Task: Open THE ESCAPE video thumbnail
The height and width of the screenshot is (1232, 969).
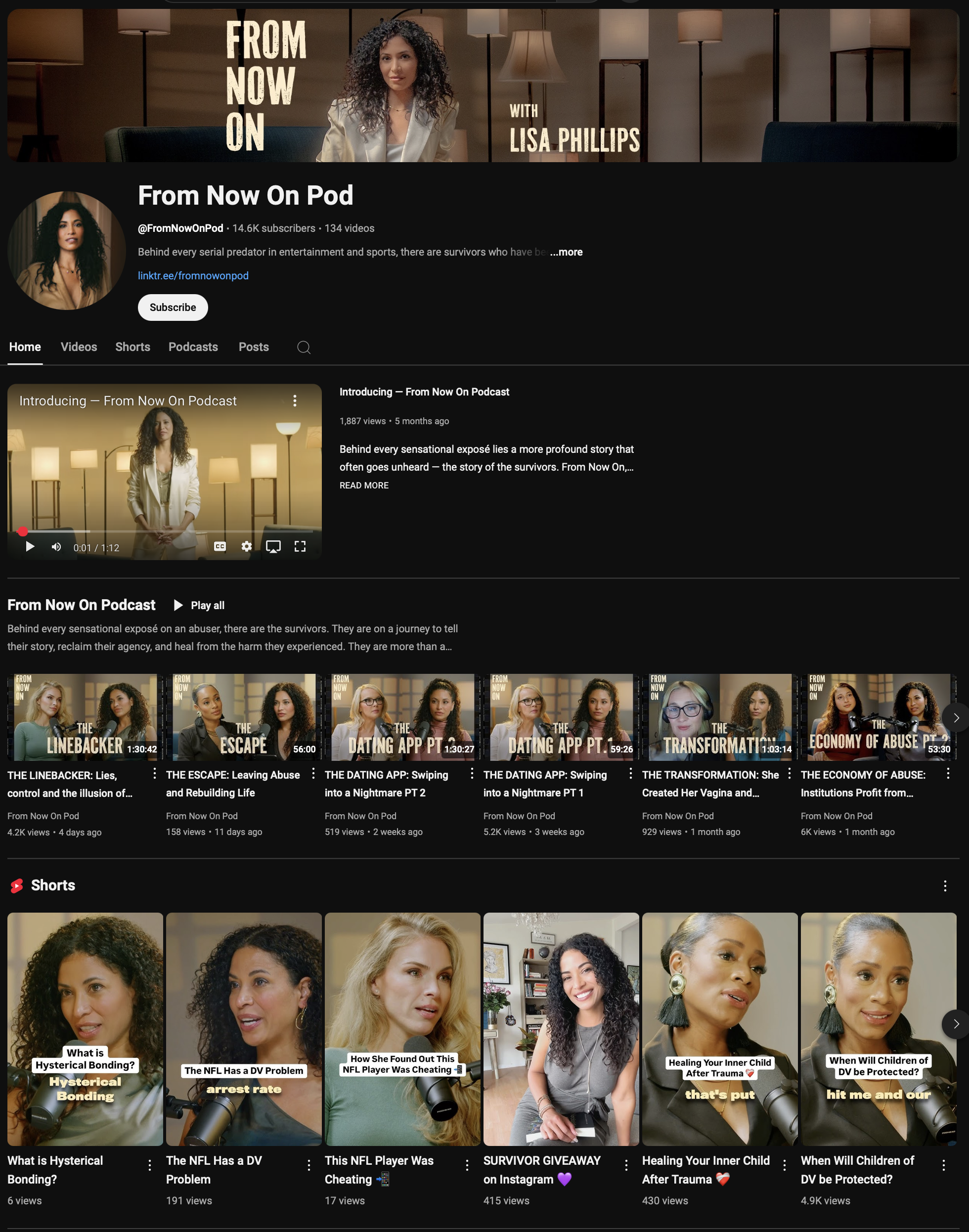Action: (x=244, y=717)
